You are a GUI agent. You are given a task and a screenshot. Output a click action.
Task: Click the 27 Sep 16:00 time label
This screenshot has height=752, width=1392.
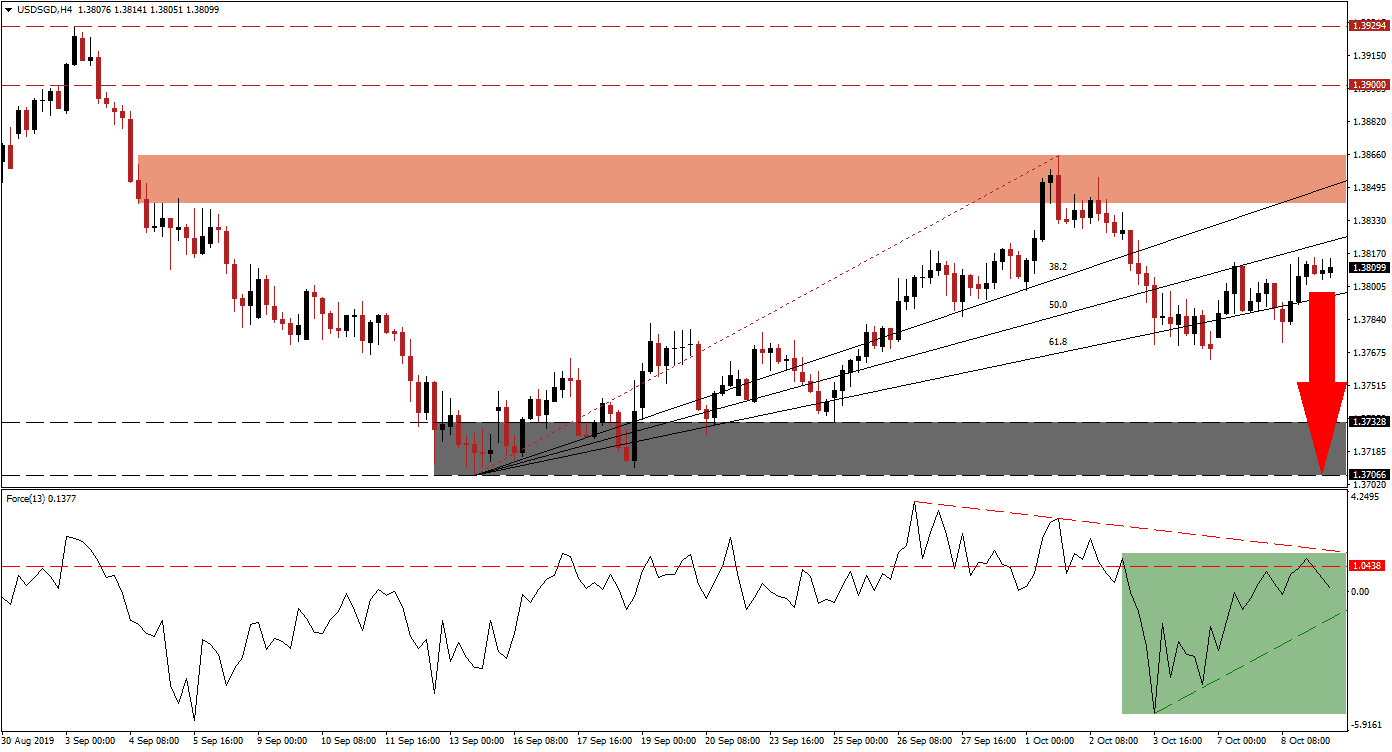(x=990, y=743)
